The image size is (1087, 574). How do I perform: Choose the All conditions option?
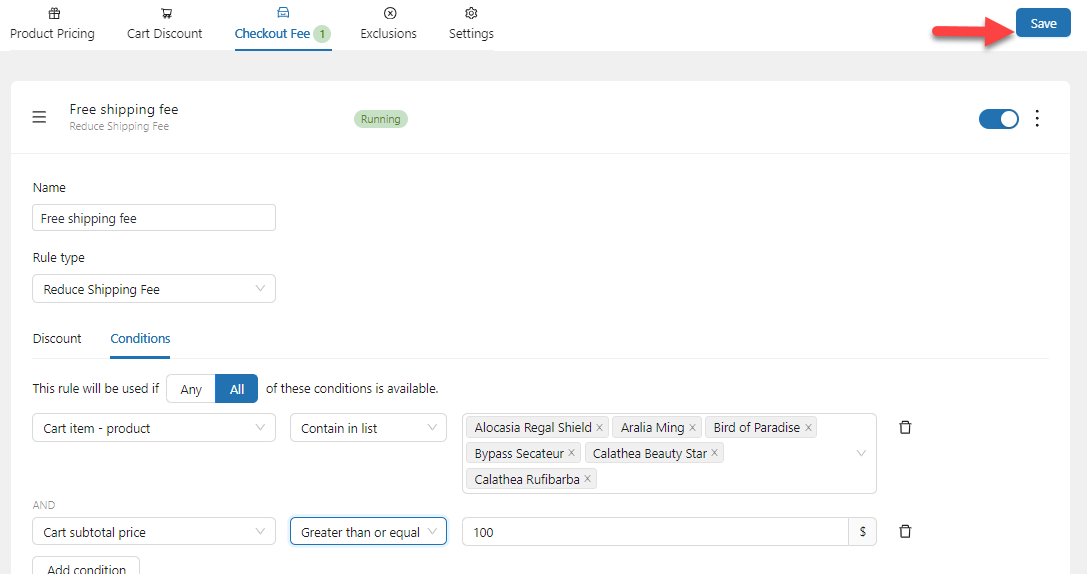[236, 389]
